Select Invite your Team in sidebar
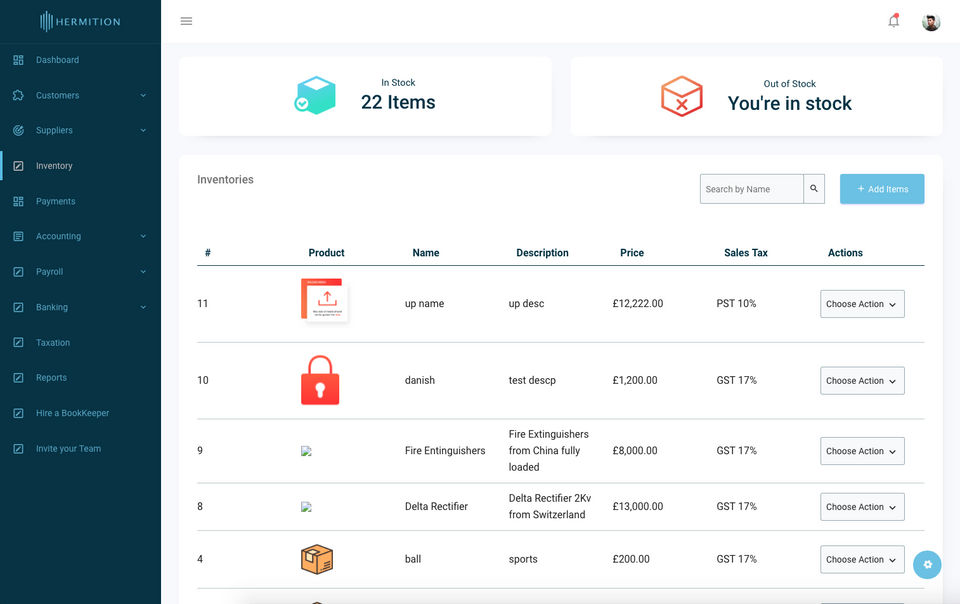960x604 pixels. (69, 449)
